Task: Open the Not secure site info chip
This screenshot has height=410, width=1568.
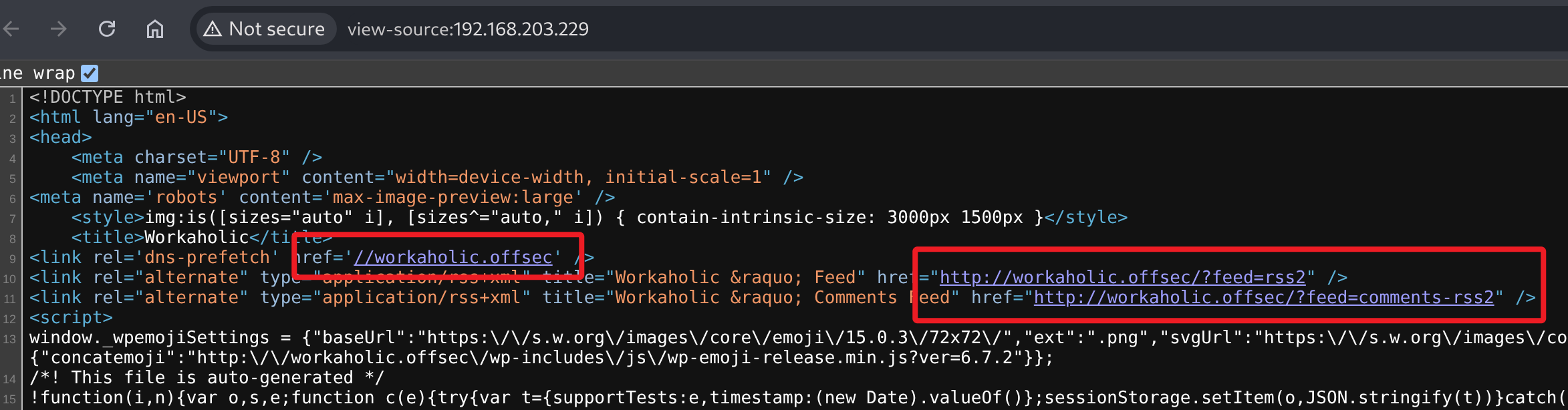Action: click(265, 29)
